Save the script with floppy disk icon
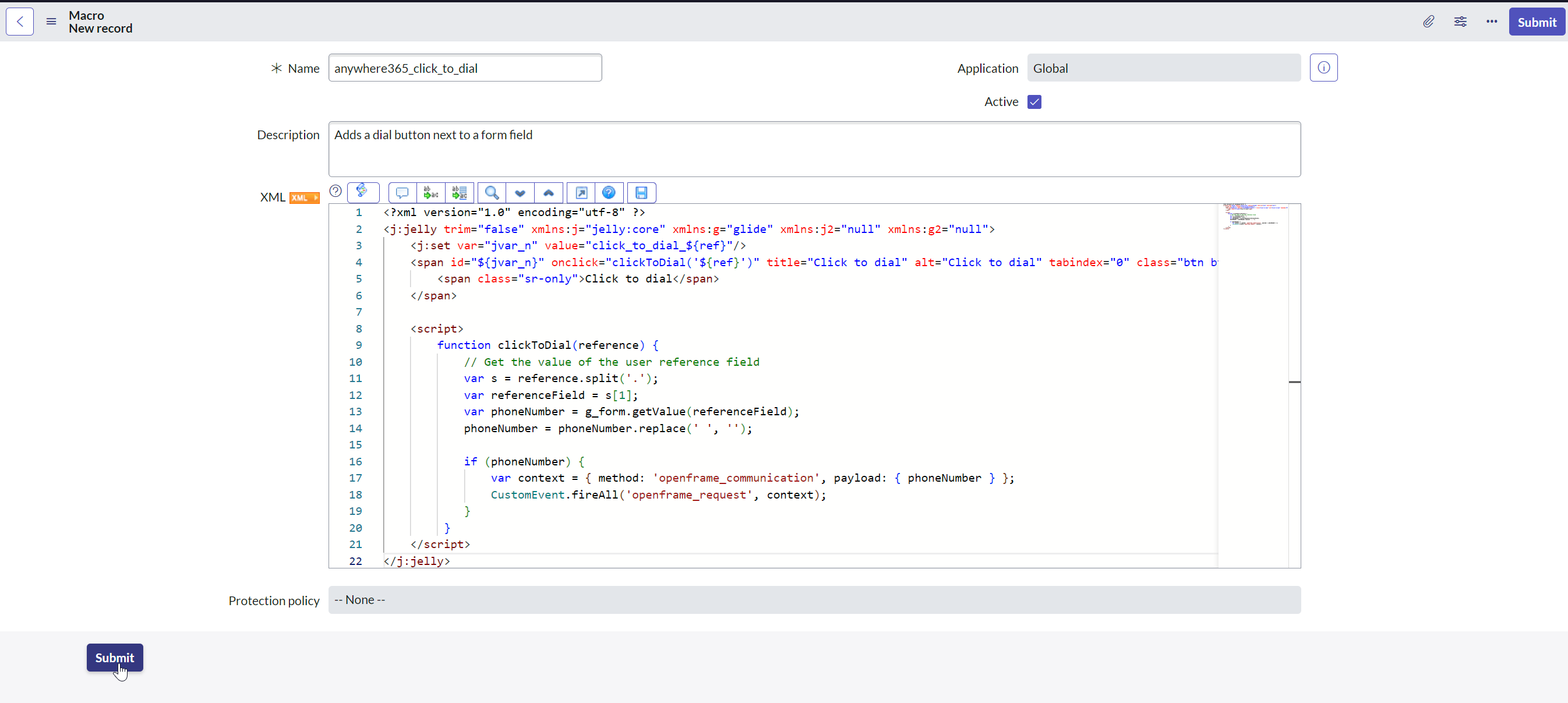The image size is (1568, 703). pyautogui.click(x=641, y=193)
